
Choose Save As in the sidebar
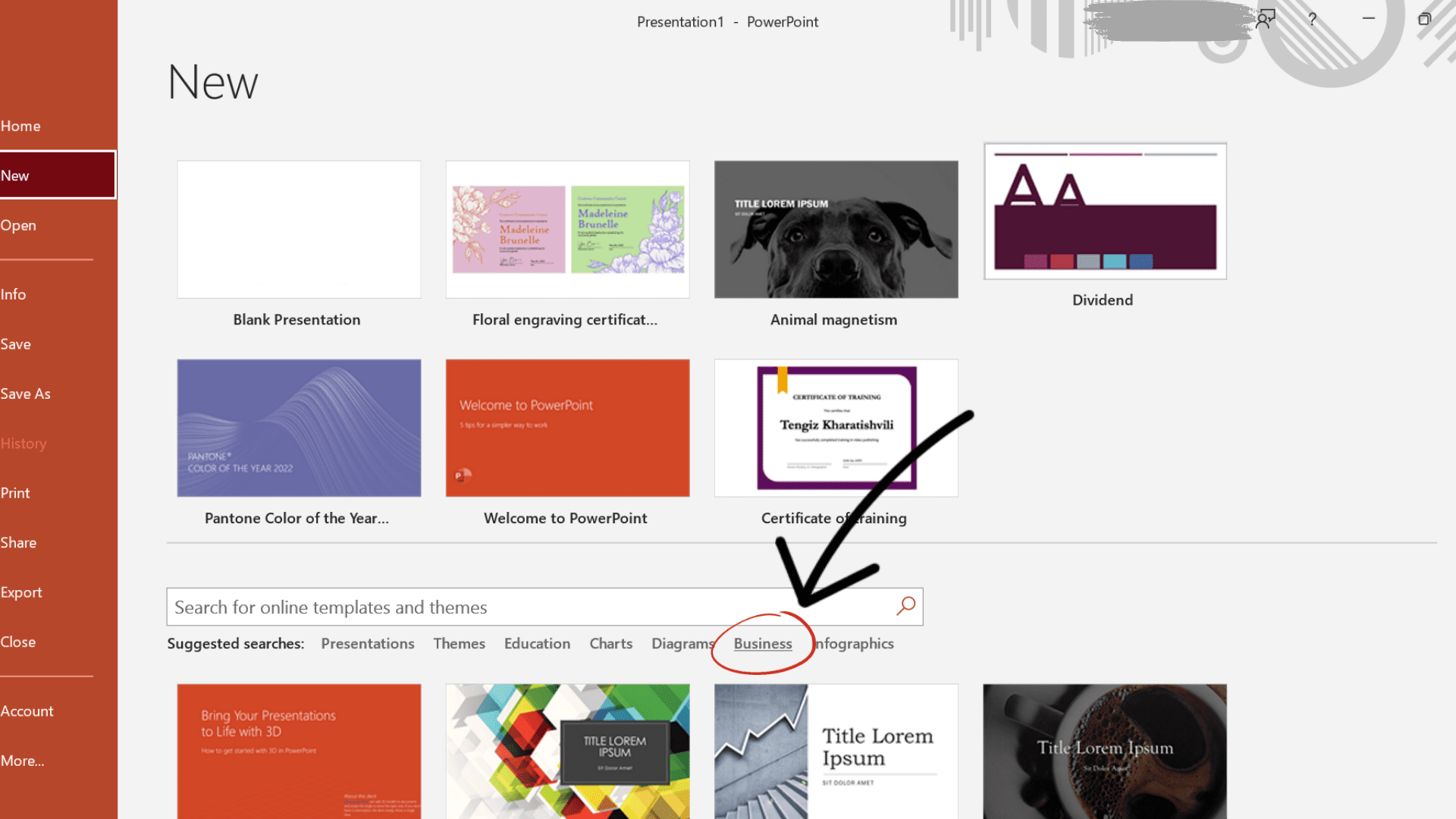(25, 394)
